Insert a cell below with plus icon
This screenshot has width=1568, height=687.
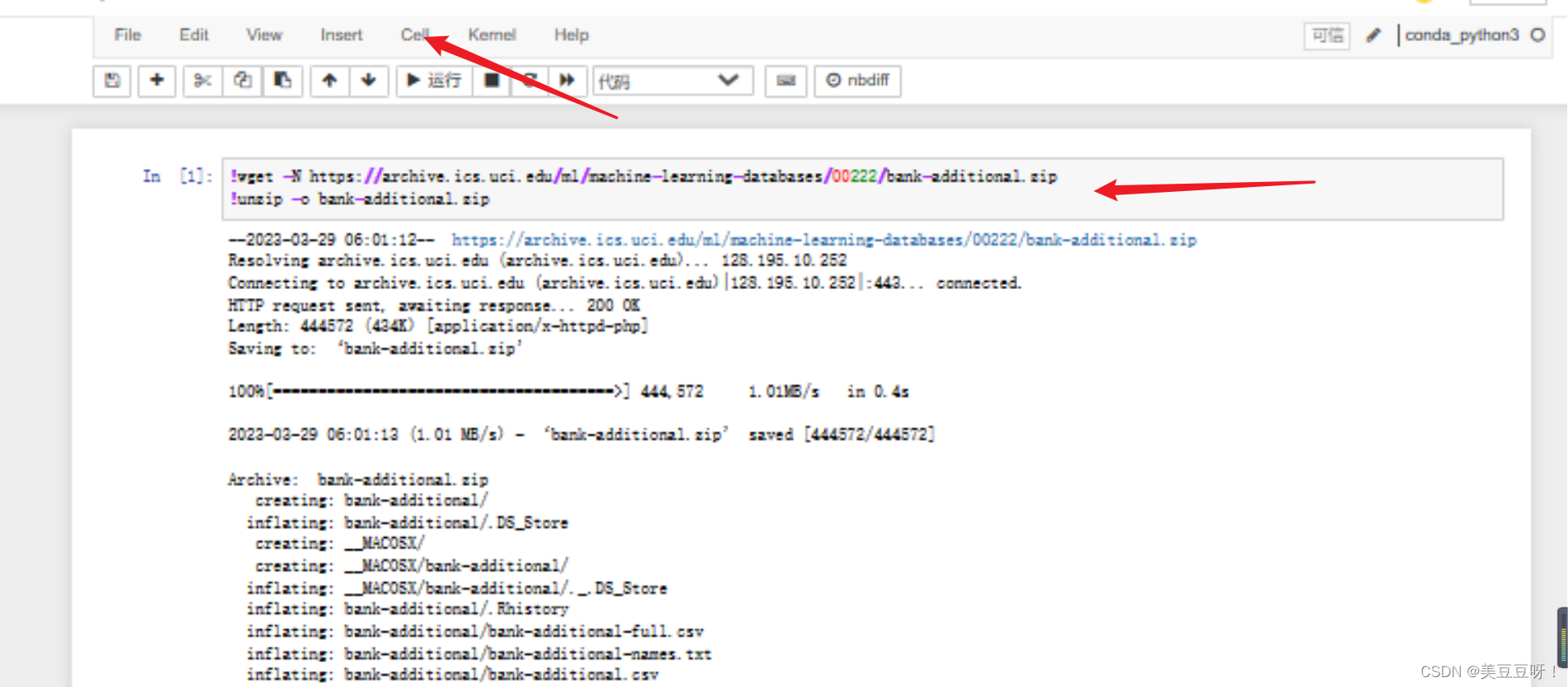pyautogui.click(x=156, y=81)
